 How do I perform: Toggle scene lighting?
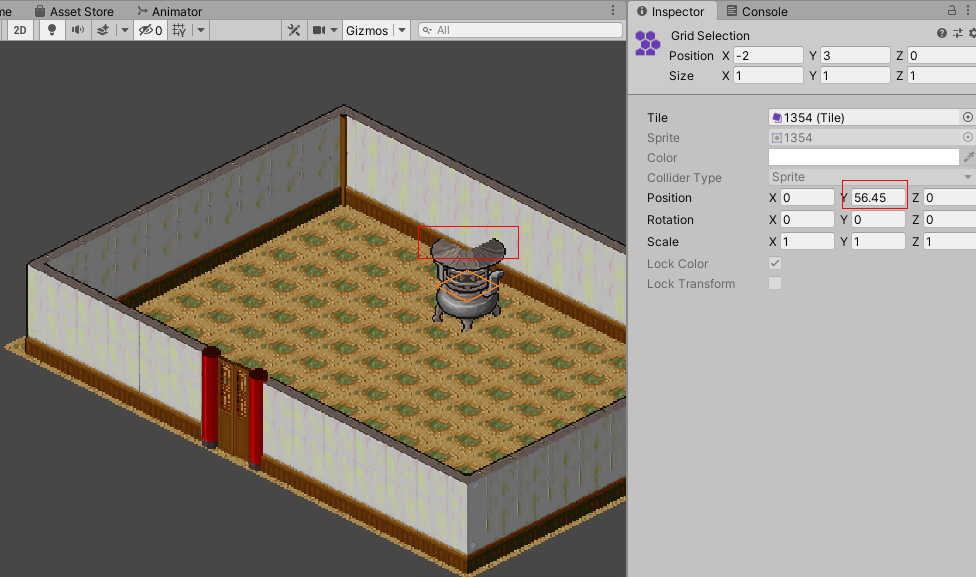(52, 30)
